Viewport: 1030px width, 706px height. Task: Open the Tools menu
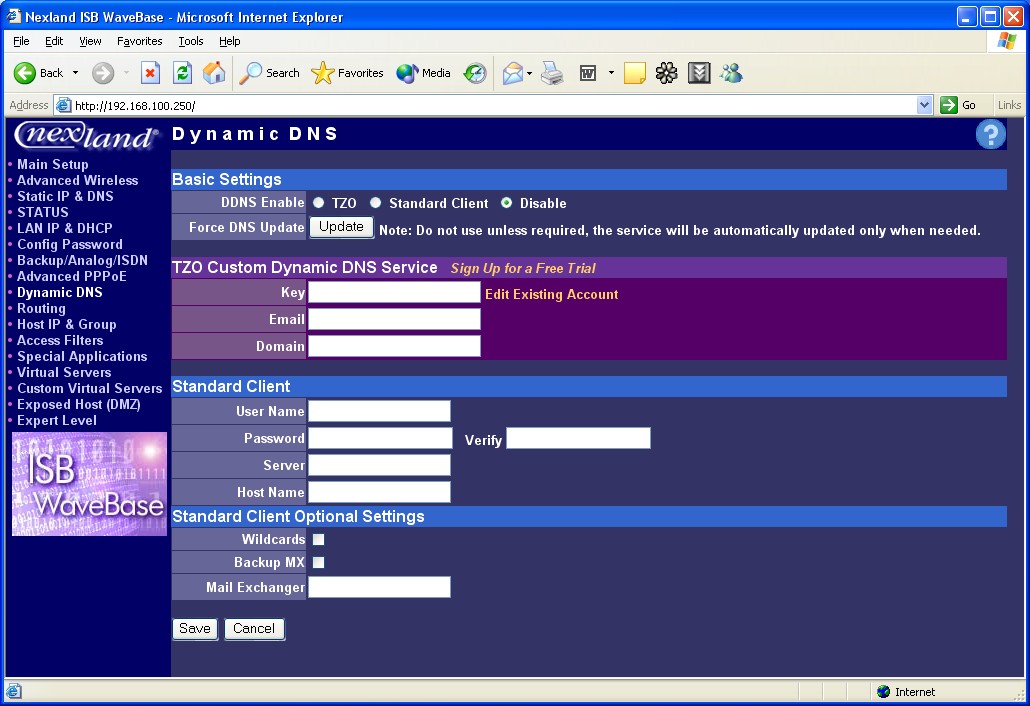coord(190,41)
